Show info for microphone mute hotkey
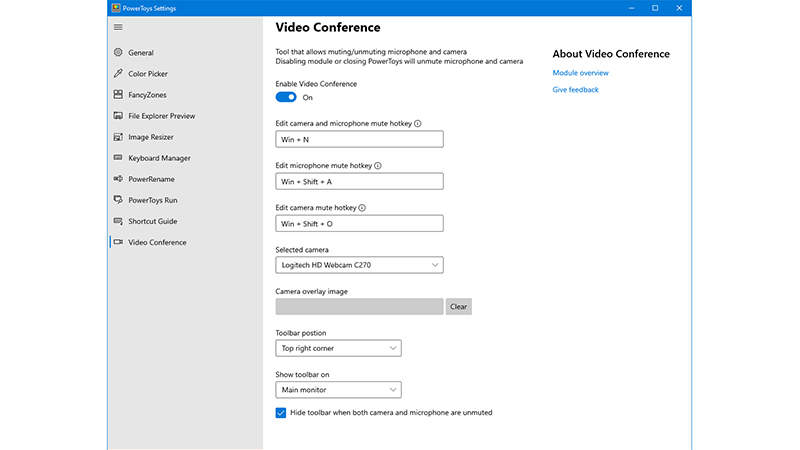The image size is (800, 450). (x=378, y=166)
